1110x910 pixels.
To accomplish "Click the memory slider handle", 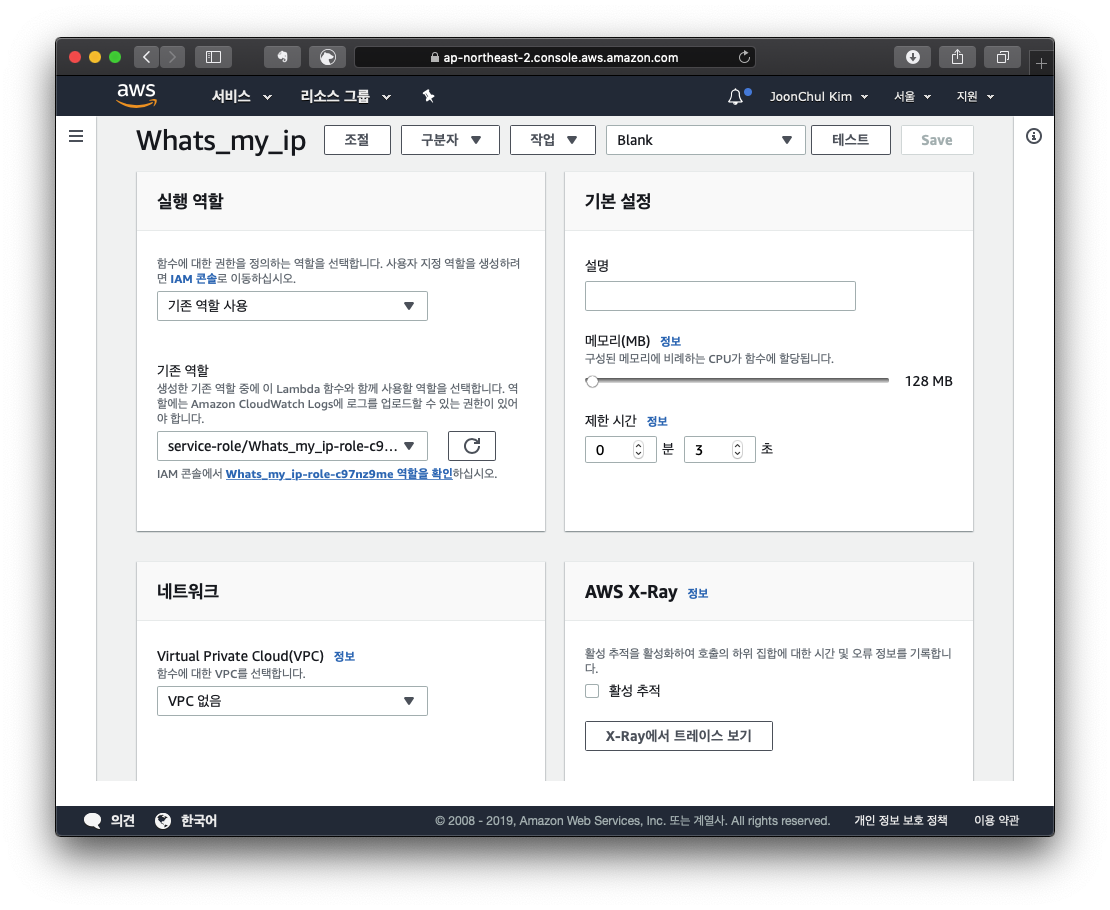I will (x=592, y=381).
